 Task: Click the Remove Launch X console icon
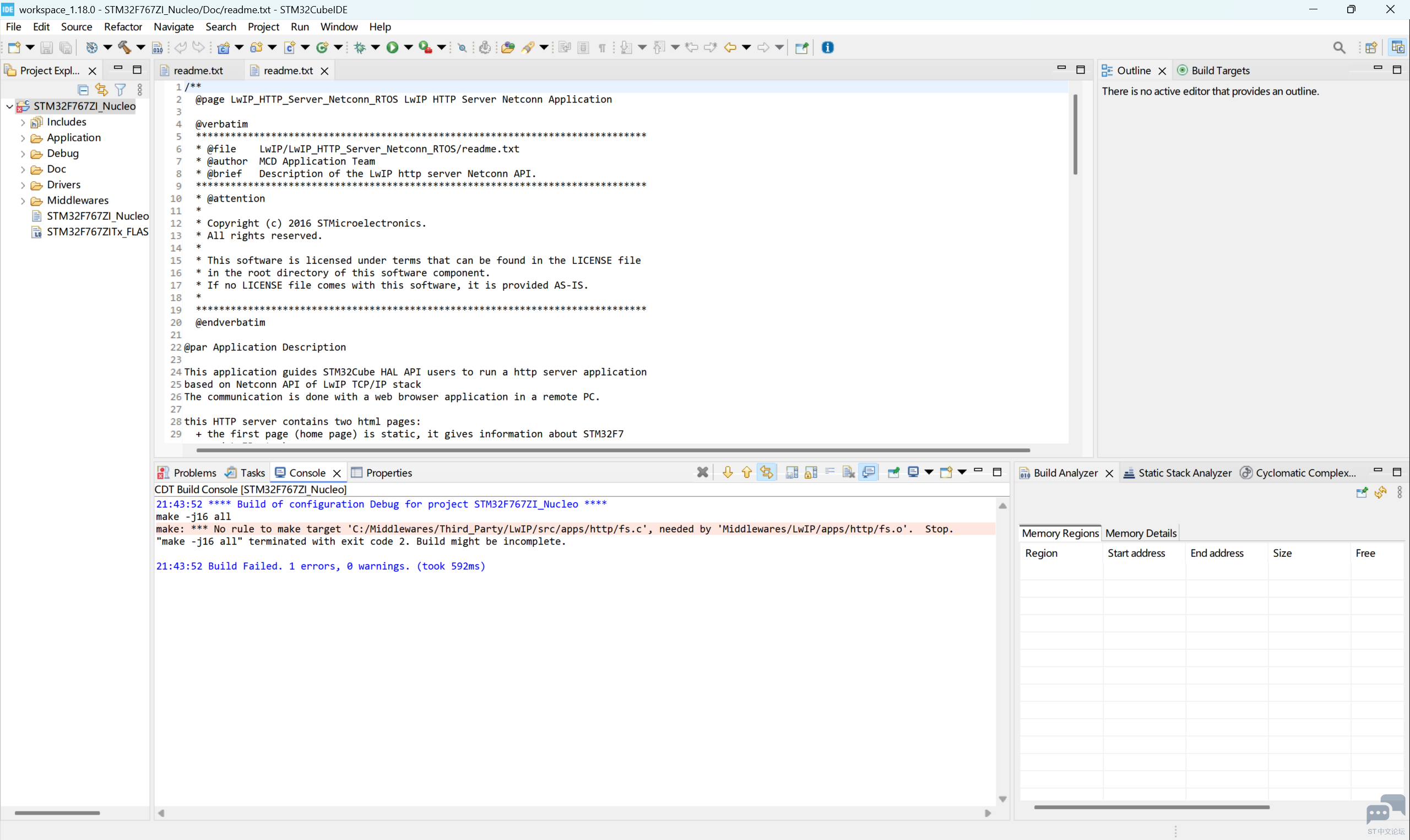702,472
